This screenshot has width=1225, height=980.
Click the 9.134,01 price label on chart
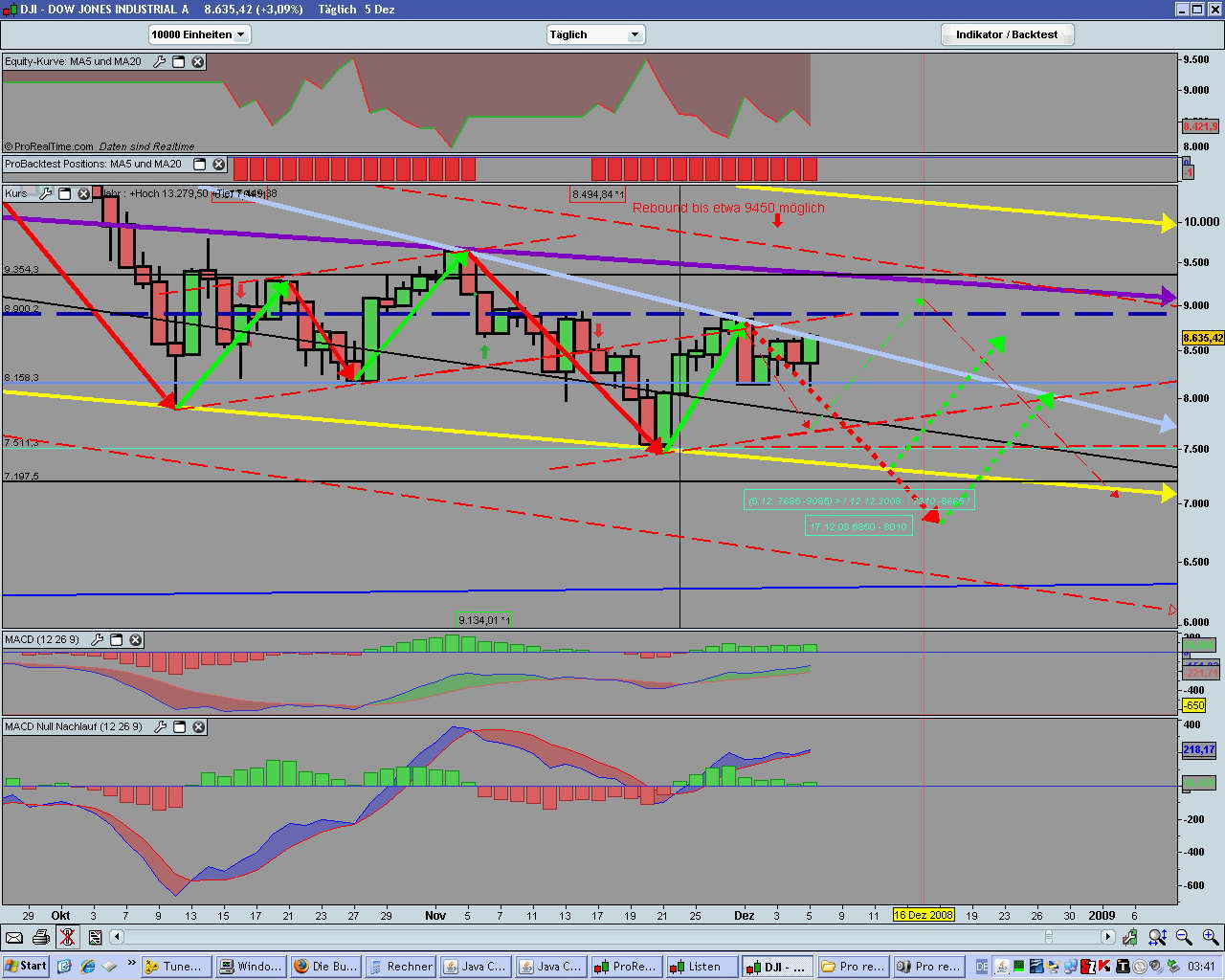(484, 620)
